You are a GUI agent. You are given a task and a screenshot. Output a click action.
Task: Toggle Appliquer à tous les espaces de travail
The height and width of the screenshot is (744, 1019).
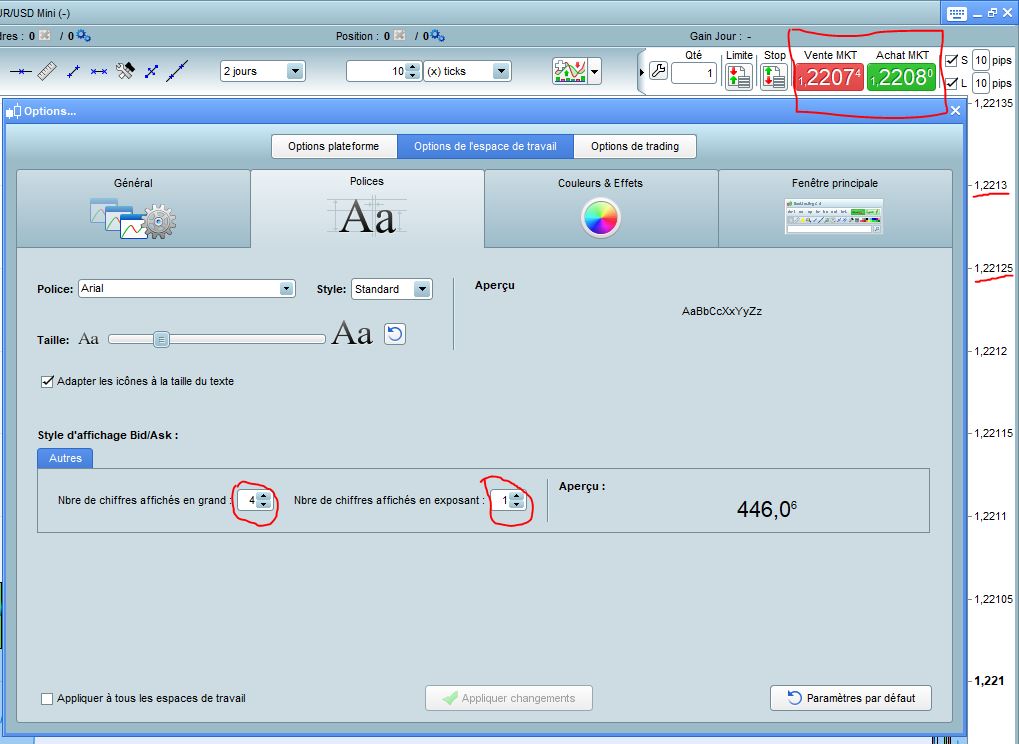47,699
